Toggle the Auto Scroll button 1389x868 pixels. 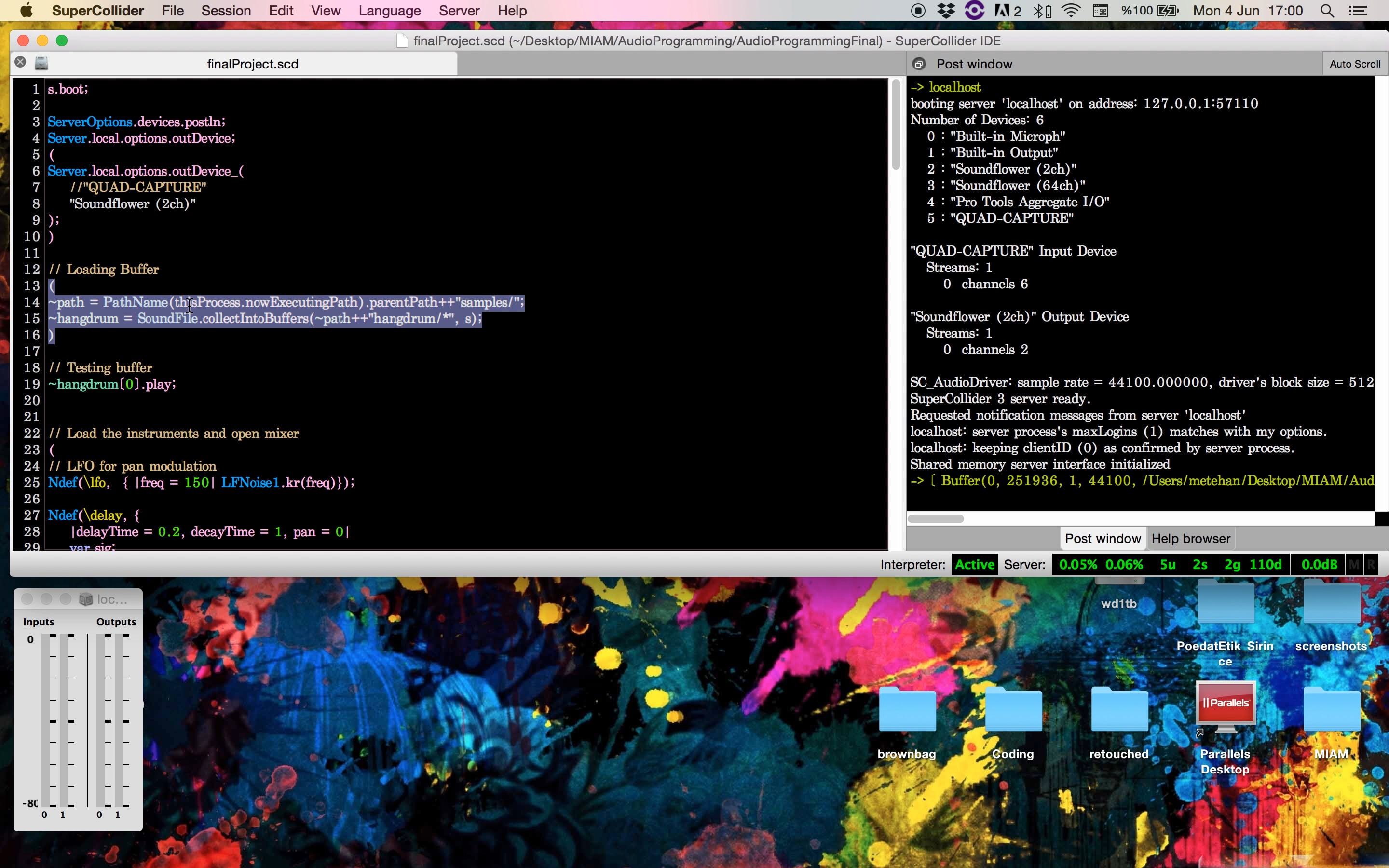point(1355,64)
